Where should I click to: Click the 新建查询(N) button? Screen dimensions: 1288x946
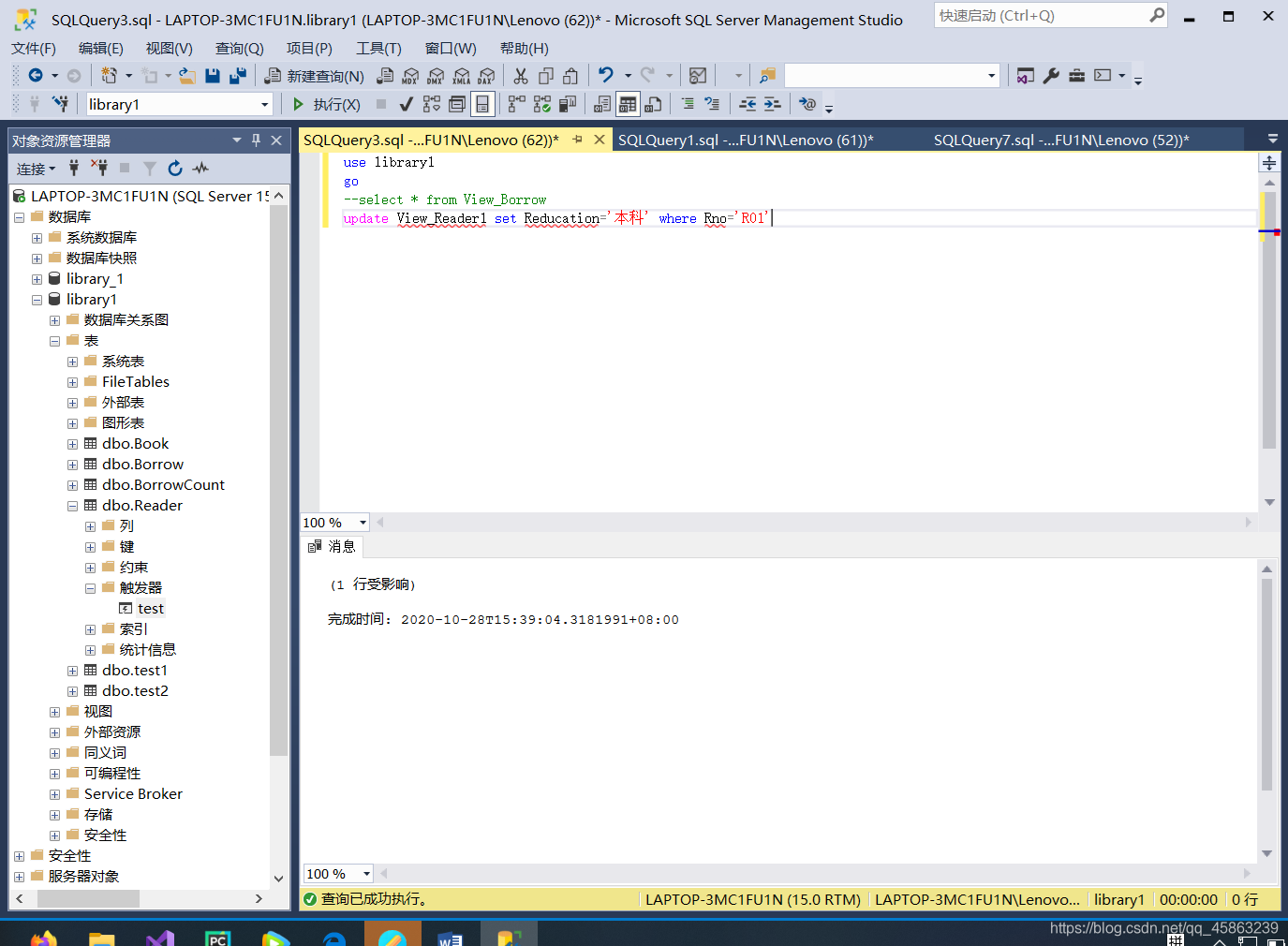coord(315,76)
